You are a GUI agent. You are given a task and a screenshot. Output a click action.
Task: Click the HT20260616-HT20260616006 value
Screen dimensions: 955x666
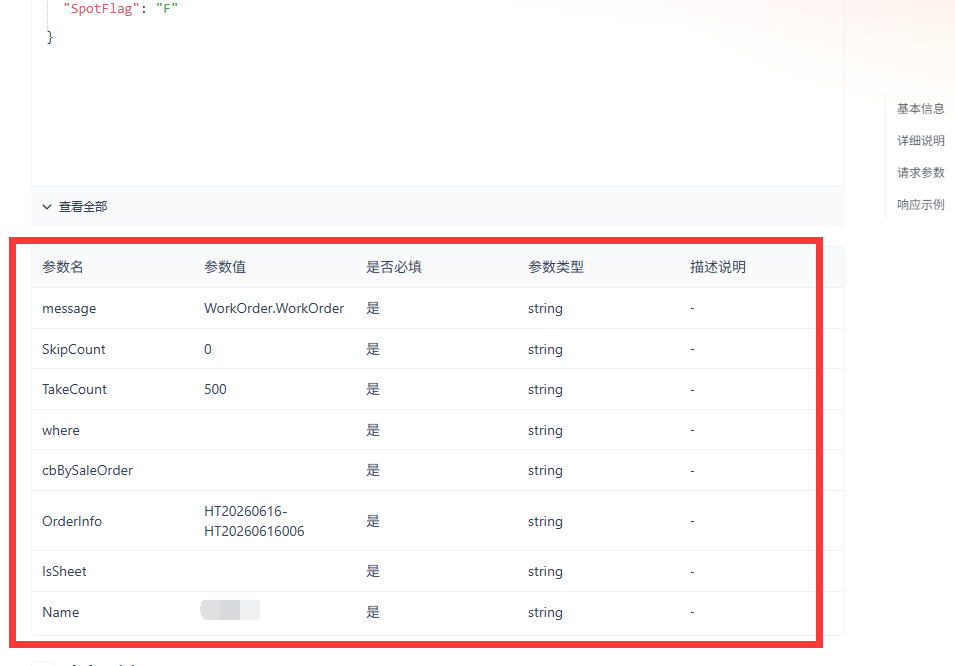[254, 521]
